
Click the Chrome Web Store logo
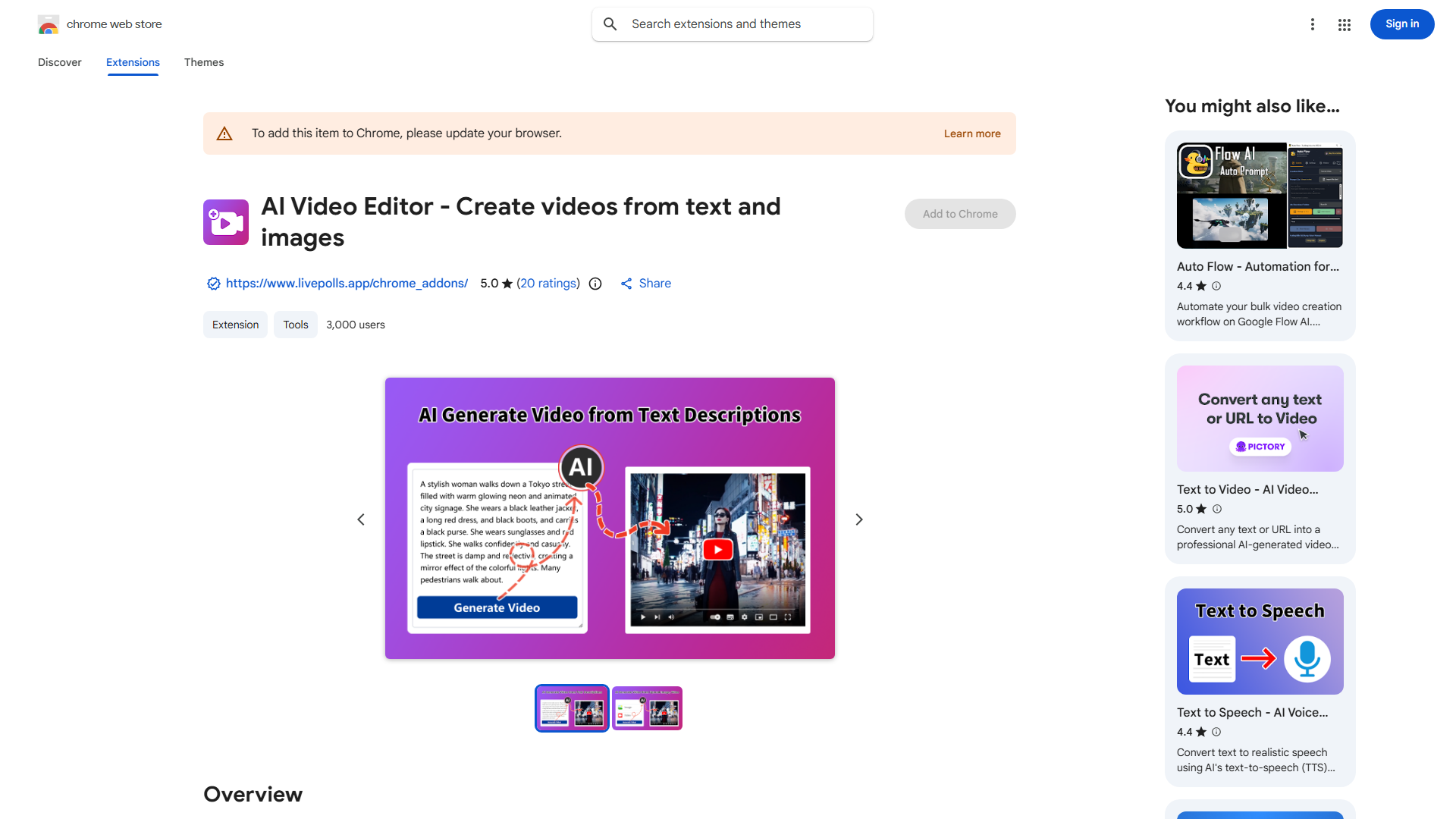click(x=48, y=24)
